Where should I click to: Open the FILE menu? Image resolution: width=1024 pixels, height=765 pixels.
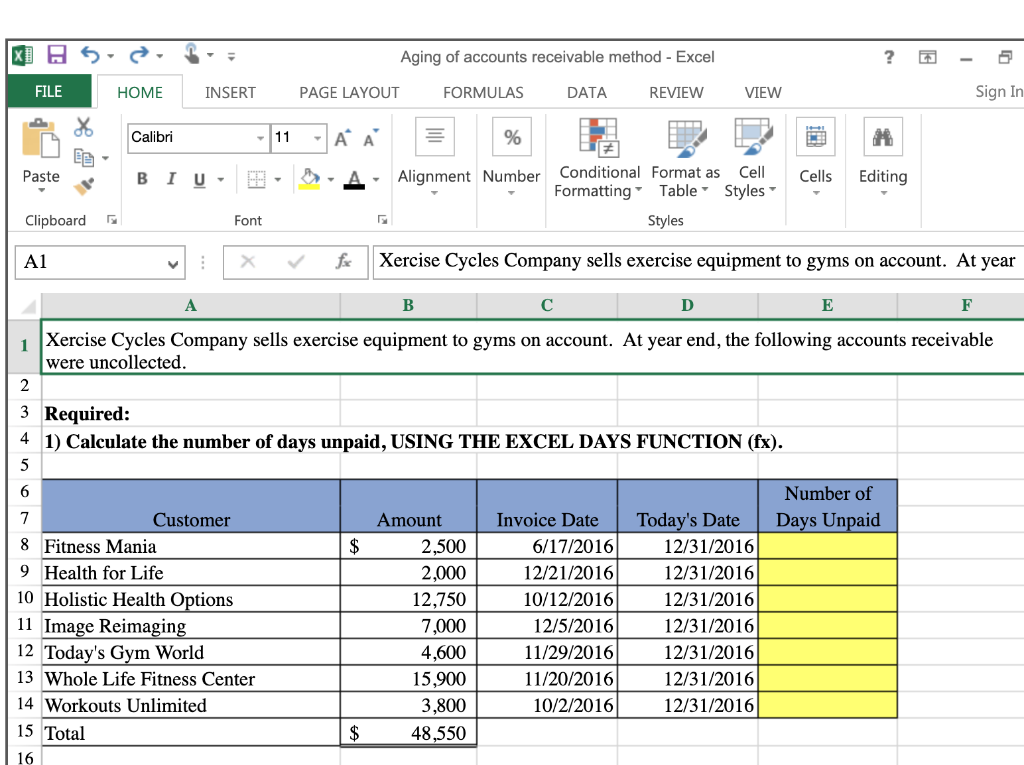point(49,92)
